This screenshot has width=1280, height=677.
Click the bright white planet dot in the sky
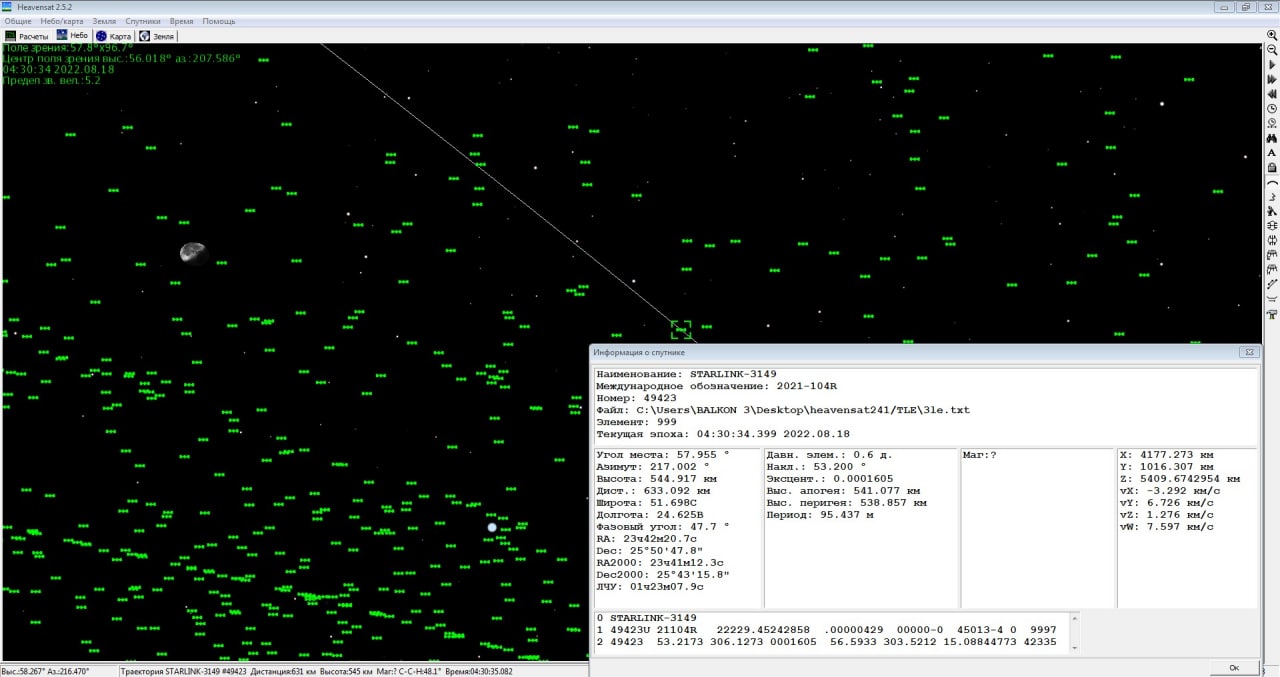(x=492, y=527)
